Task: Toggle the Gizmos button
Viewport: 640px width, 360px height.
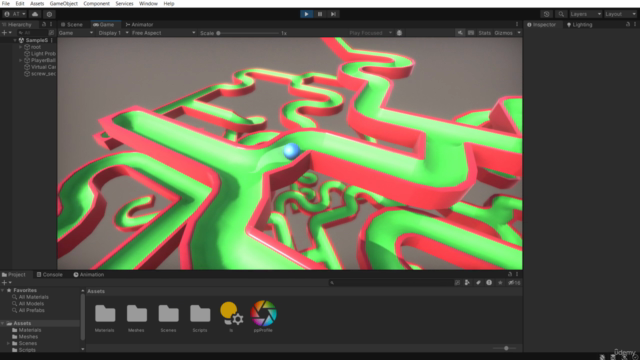Action: (x=503, y=33)
